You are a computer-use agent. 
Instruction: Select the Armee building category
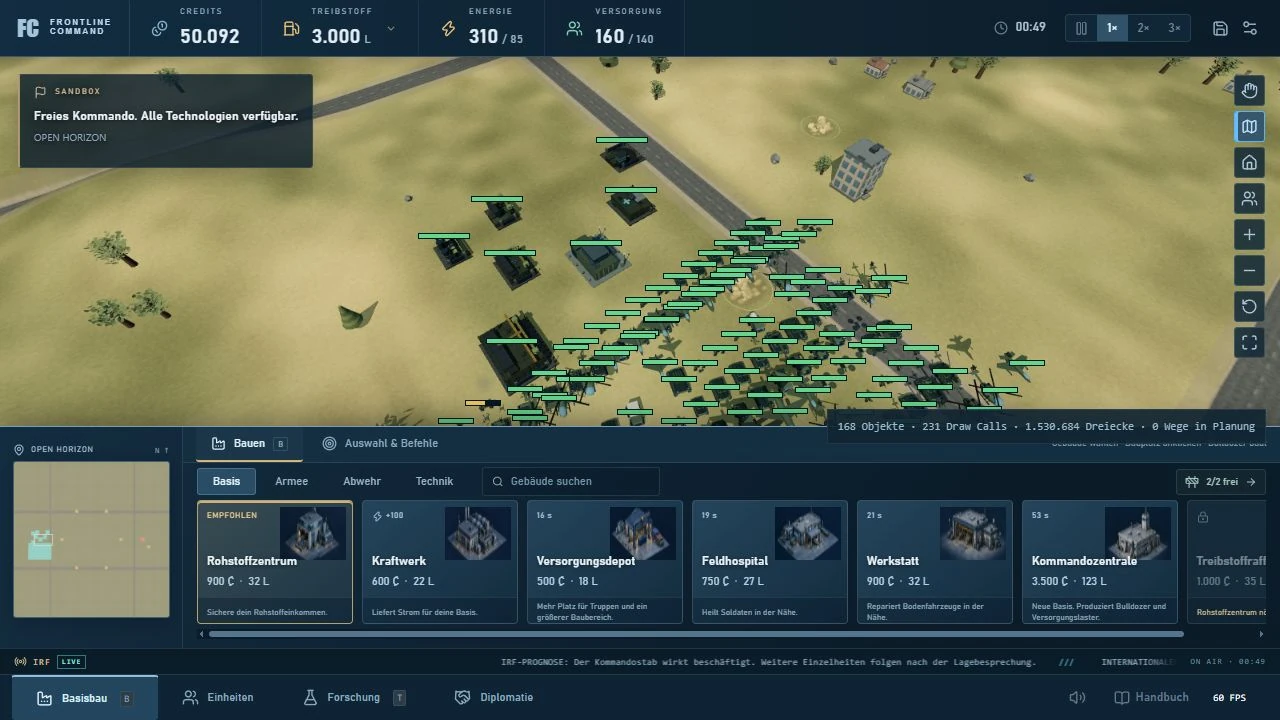[x=291, y=481]
